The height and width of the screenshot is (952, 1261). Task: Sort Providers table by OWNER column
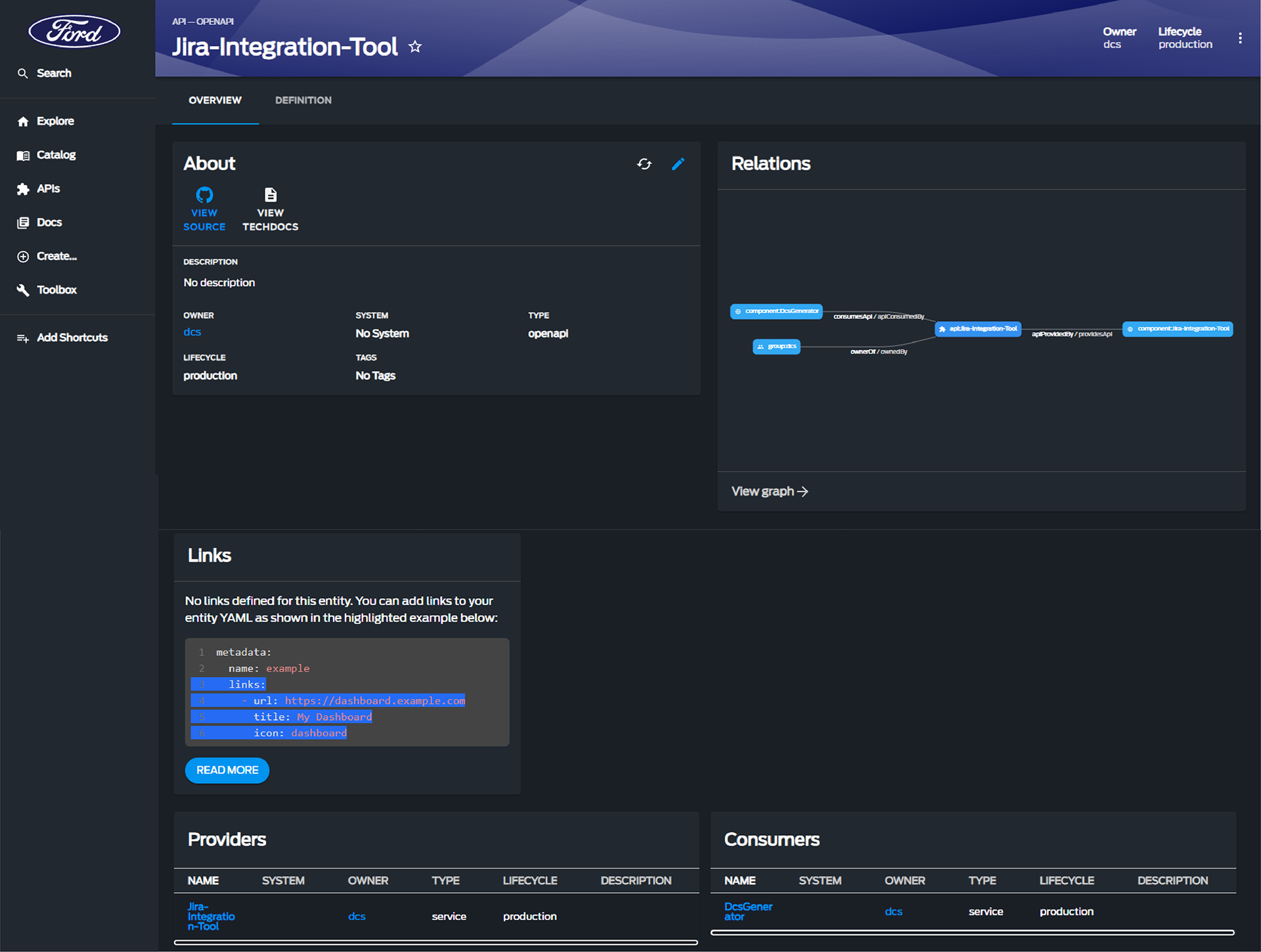pyautogui.click(x=368, y=880)
